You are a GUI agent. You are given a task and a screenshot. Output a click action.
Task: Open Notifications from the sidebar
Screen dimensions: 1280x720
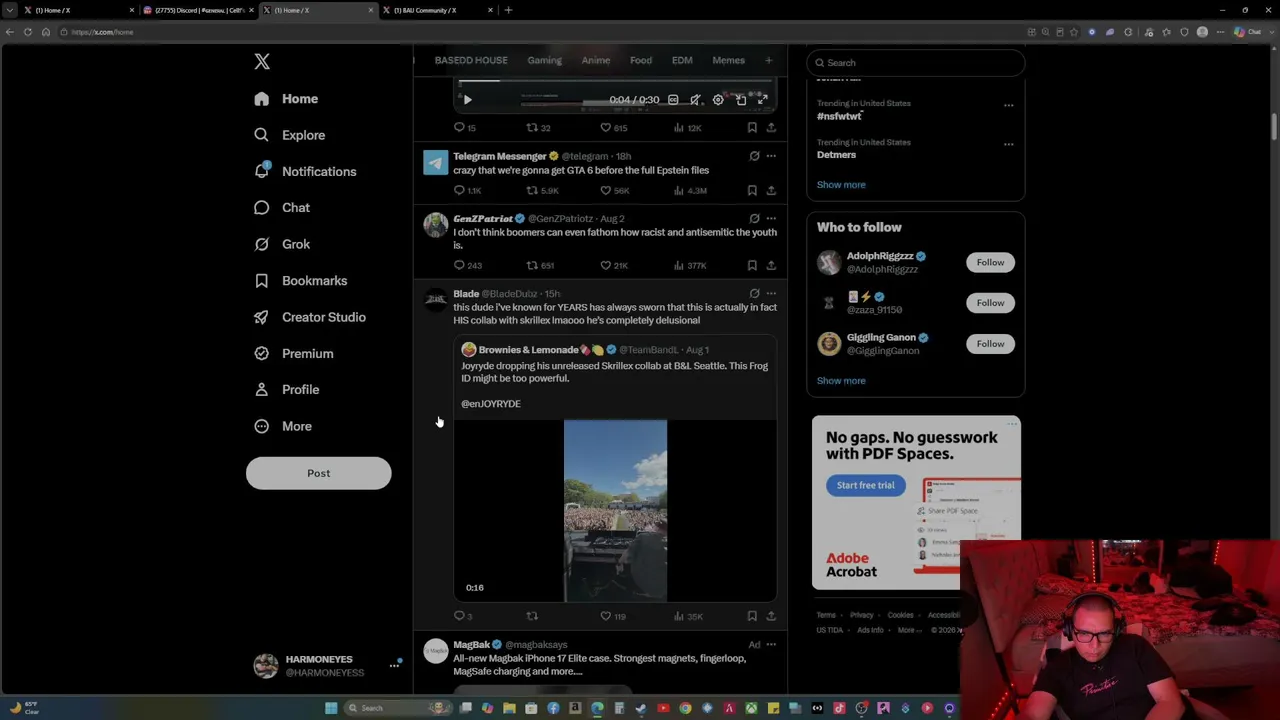[x=305, y=171]
